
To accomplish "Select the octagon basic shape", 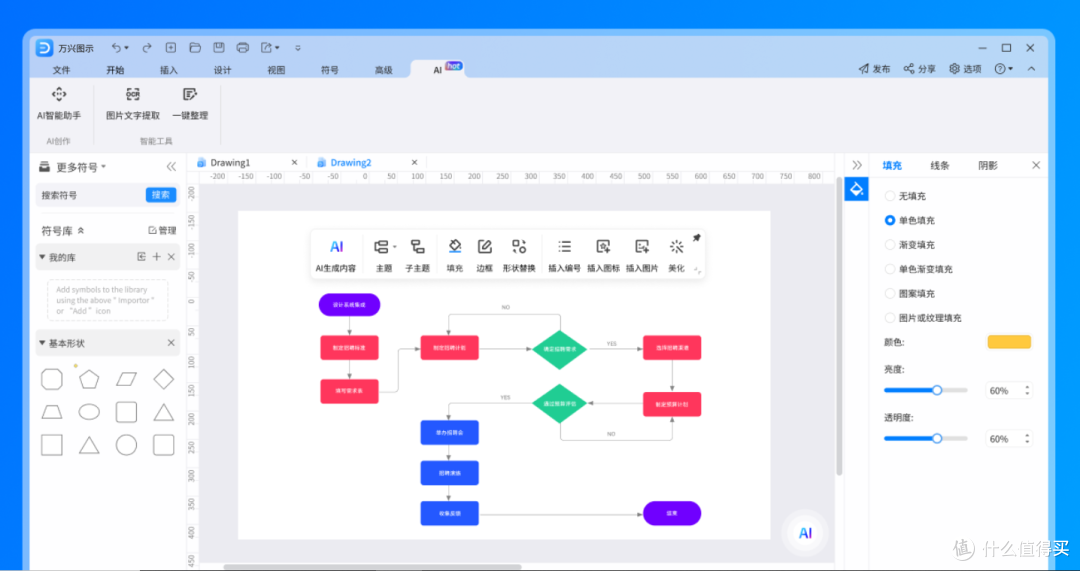I will pyautogui.click(x=52, y=380).
